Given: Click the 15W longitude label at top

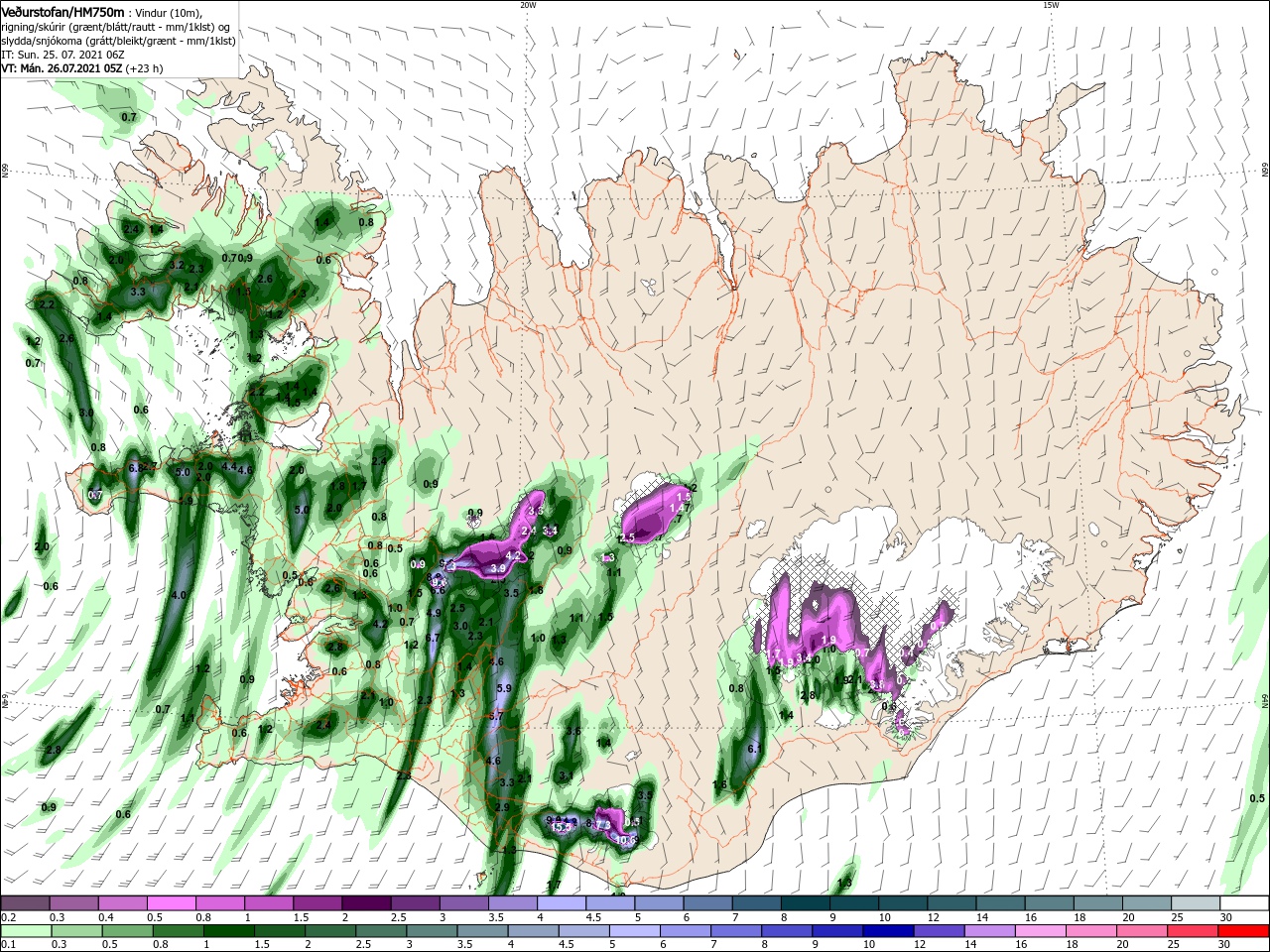Looking at the screenshot, I should (1051, 5).
